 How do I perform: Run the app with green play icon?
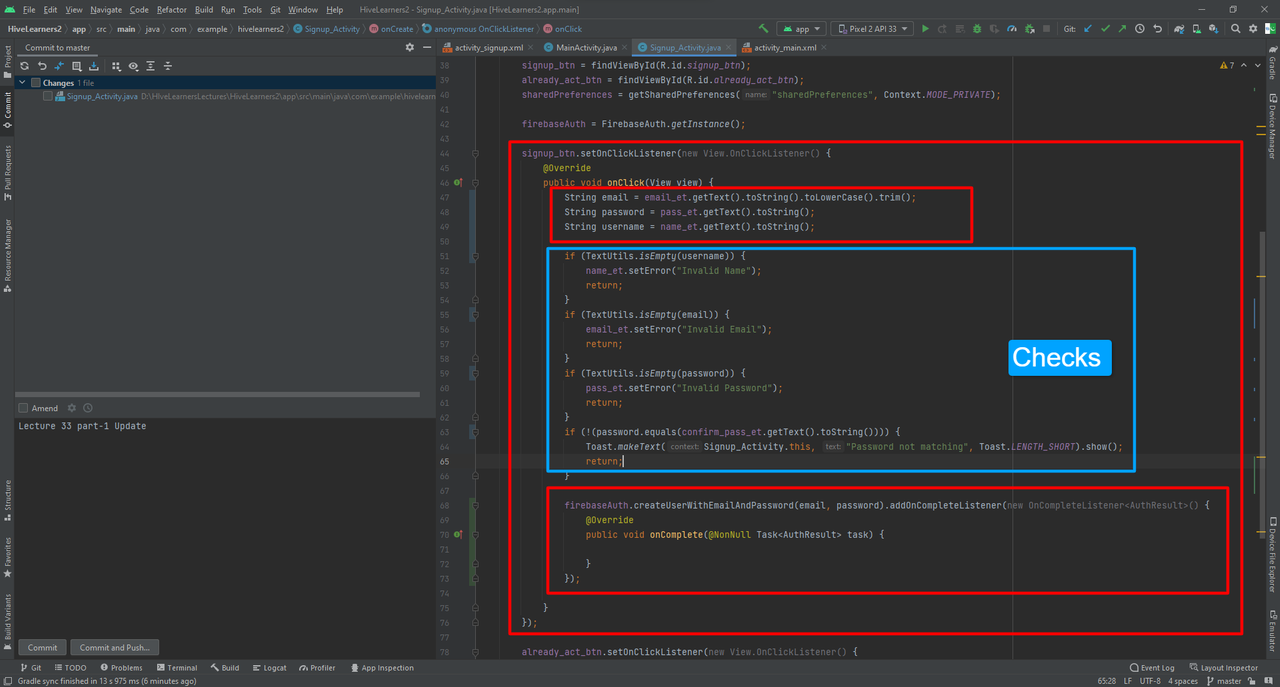pyautogui.click(x=925, y=29)
